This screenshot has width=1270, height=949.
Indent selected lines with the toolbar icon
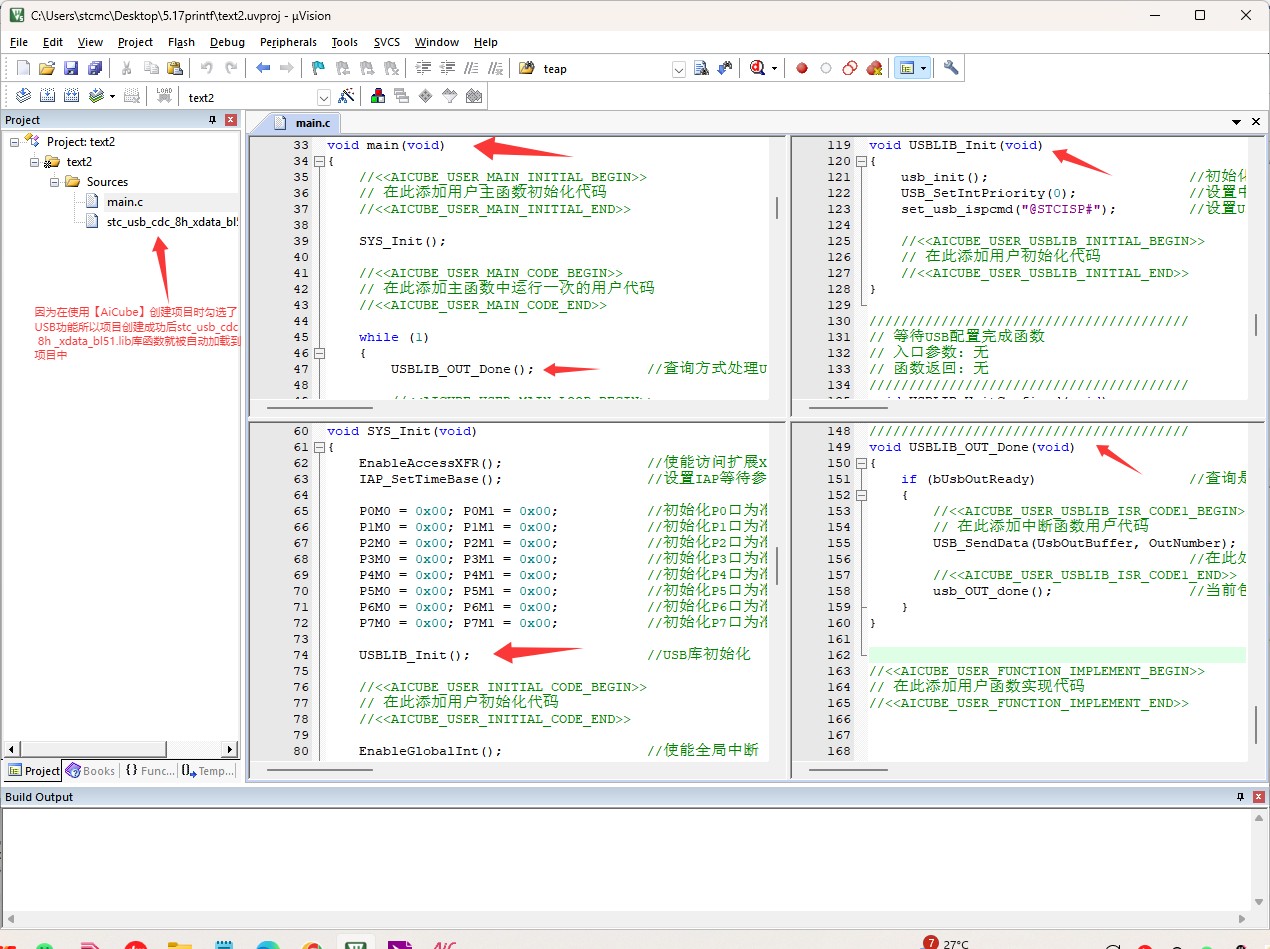tap(422, 68)
